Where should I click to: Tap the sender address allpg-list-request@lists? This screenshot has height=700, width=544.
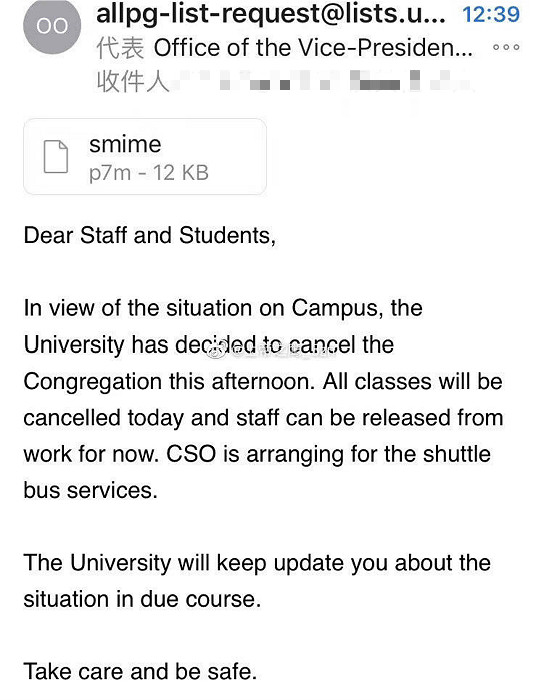271,14
